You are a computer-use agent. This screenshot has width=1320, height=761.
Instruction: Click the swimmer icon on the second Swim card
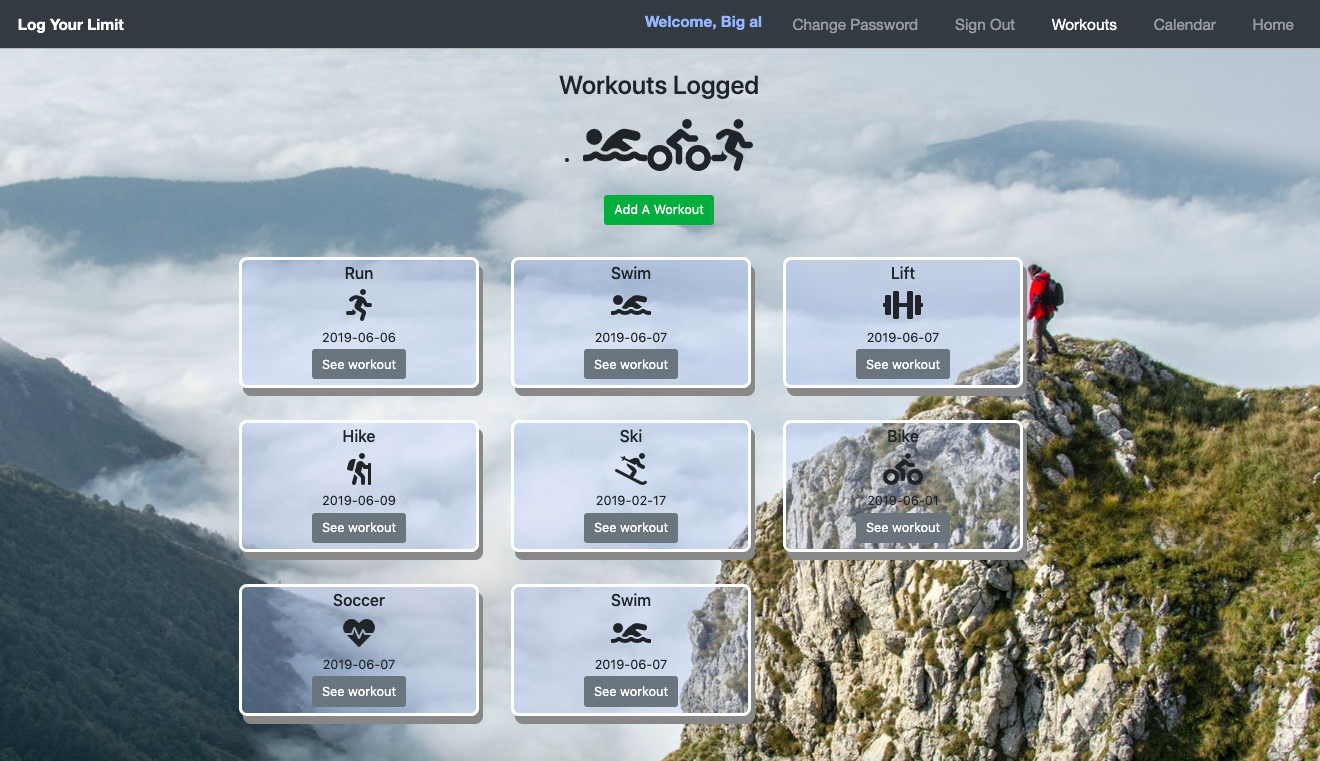pos(631,631)
